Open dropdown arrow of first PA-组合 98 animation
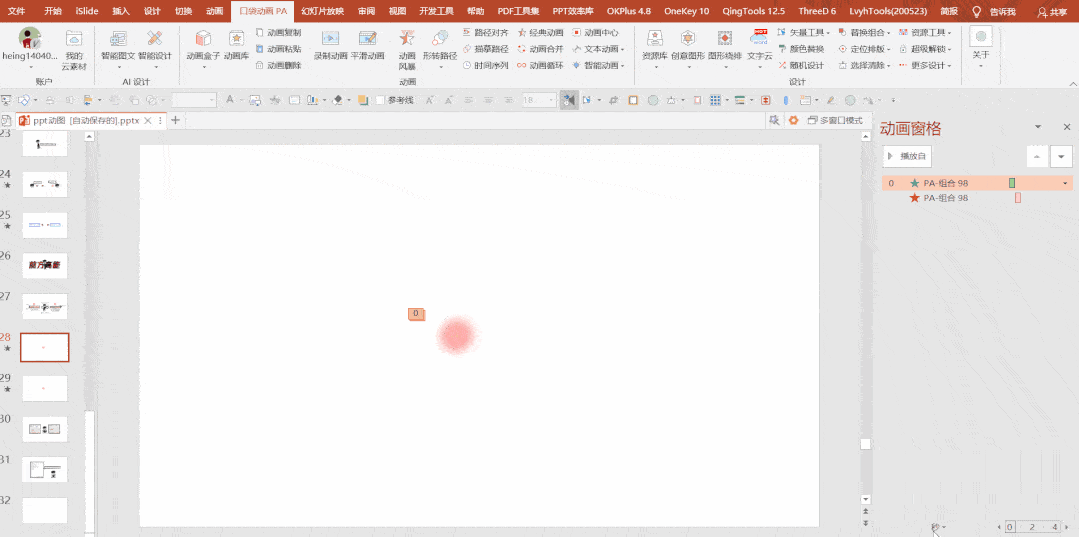Viewport: 1079px width, 537px height. 1064,183
